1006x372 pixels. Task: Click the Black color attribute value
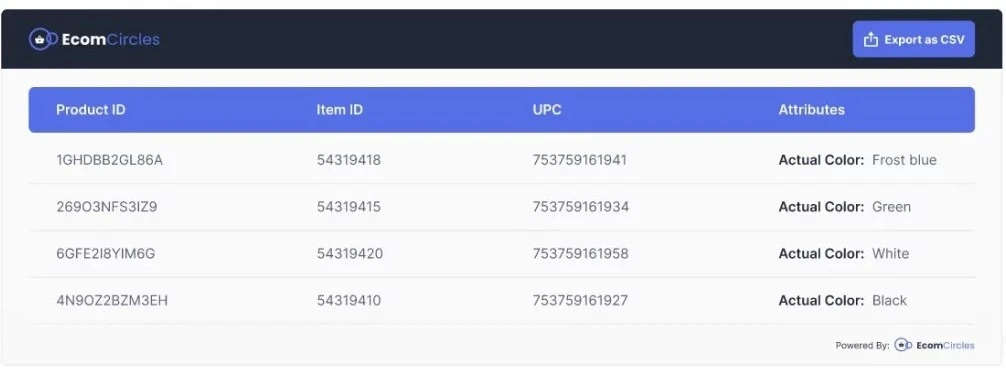click(x=889, y=300)
